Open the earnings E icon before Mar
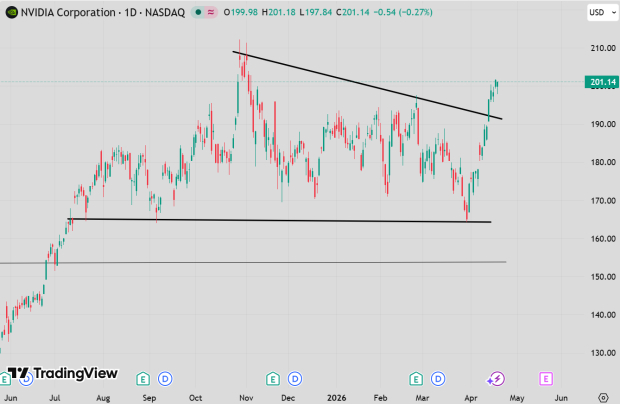Viewport: 620px width, 404px height. coord(416,379)
